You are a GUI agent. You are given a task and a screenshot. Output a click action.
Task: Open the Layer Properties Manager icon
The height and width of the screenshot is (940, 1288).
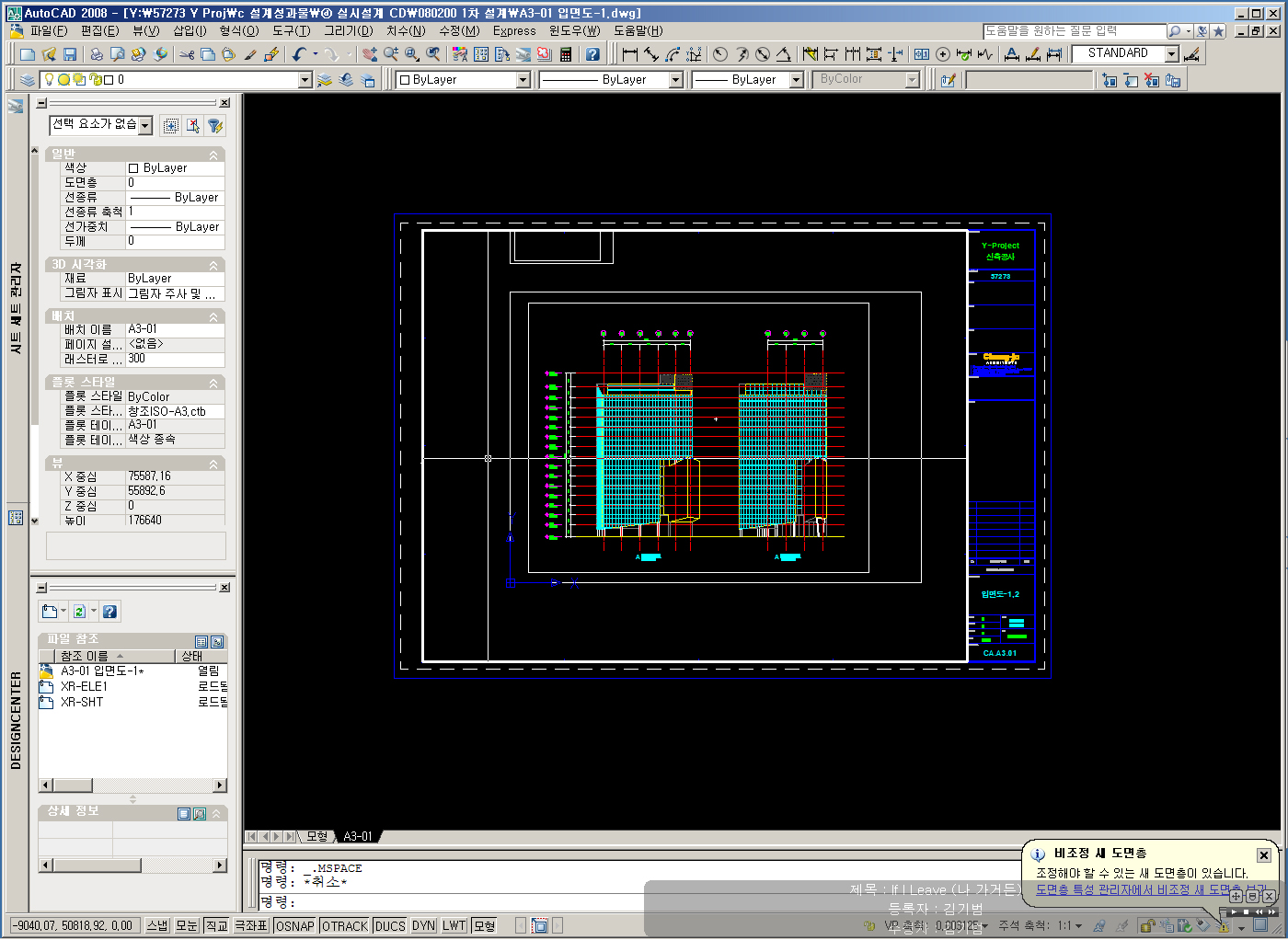pyautogui.click(x=27, y=81)
